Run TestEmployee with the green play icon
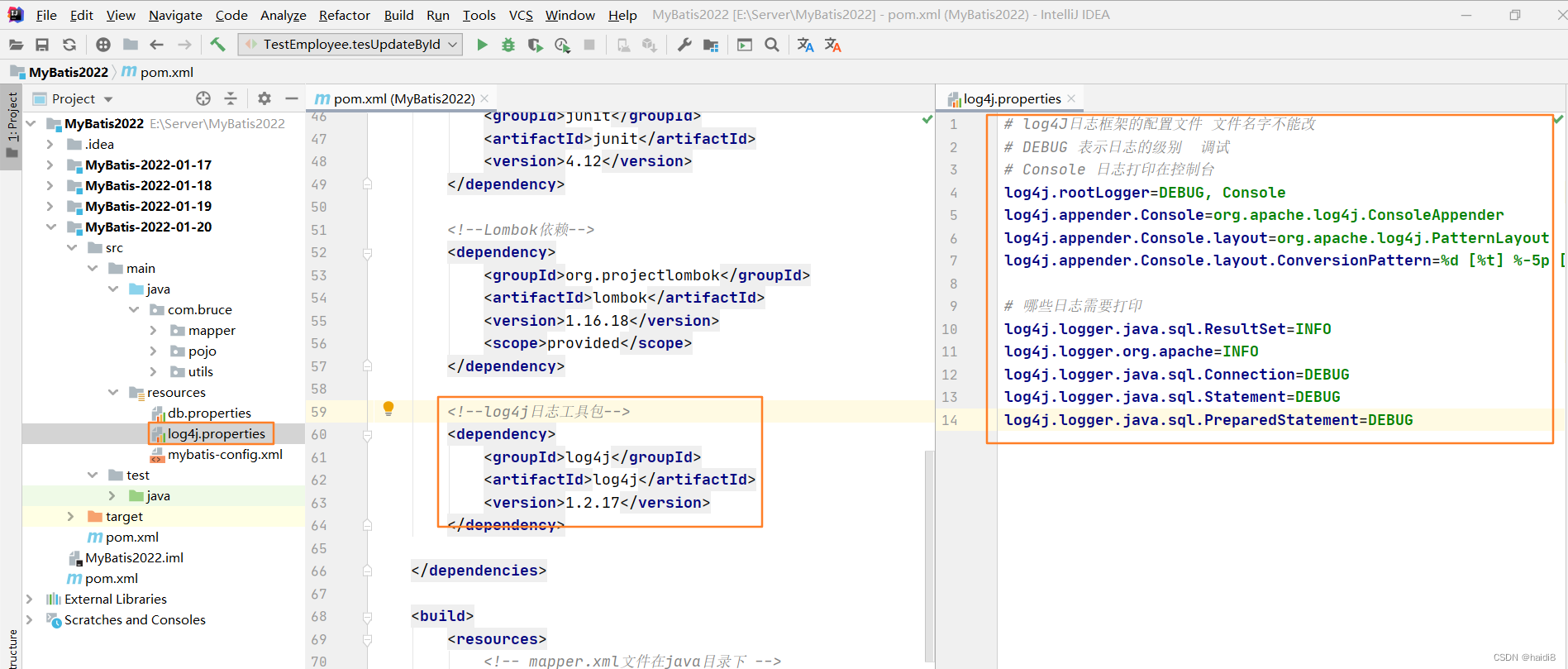 tap(482, 45)
